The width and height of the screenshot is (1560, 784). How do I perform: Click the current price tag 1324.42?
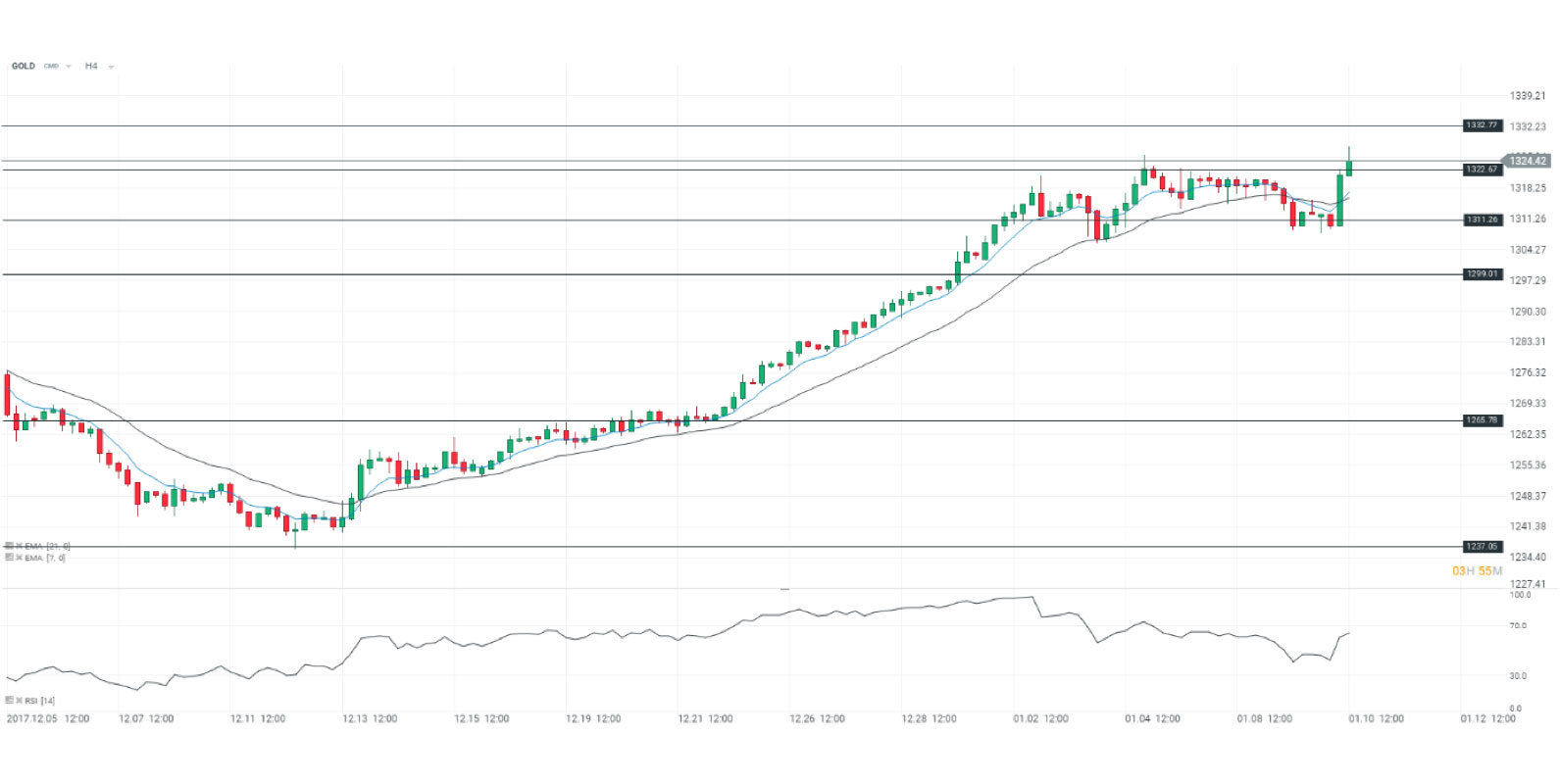(x=1527, y=161)
